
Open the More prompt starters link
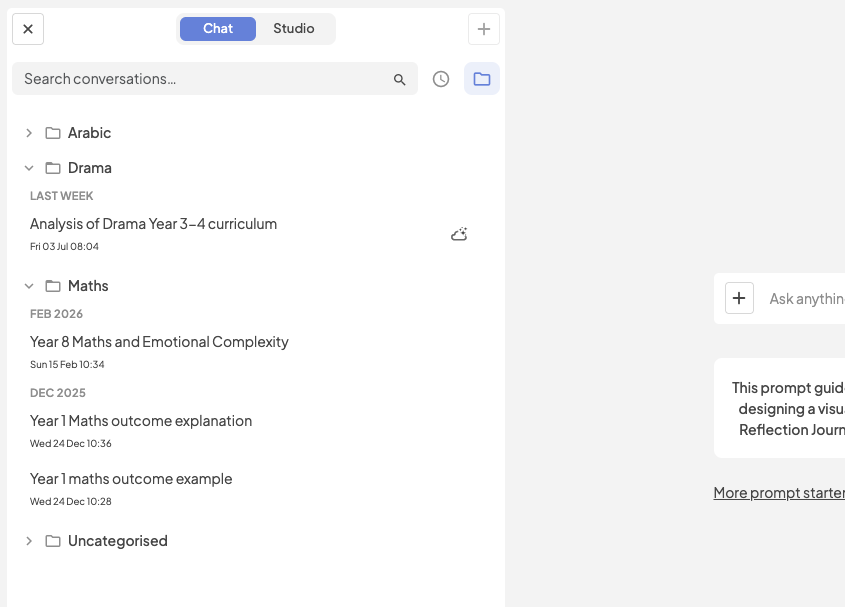coord(779,493)
